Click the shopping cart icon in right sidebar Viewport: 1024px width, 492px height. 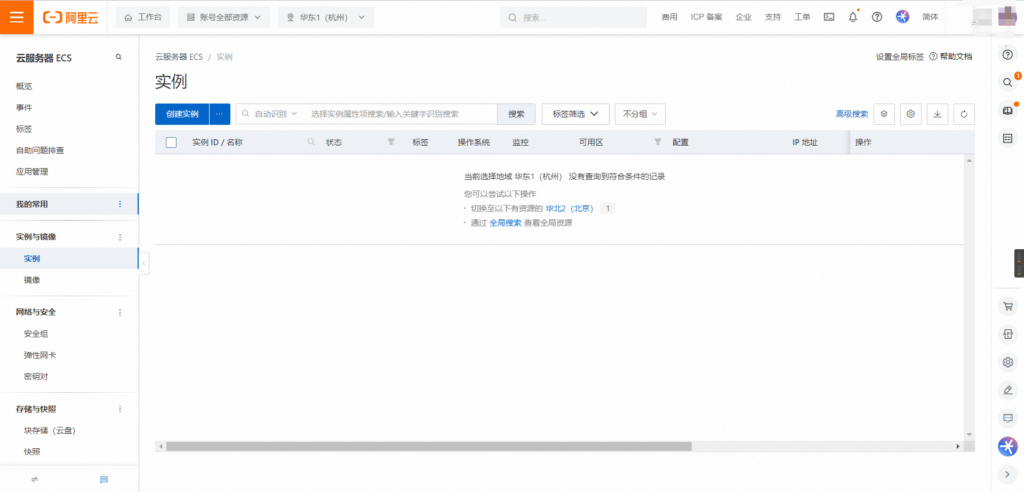coord(1007,307)
